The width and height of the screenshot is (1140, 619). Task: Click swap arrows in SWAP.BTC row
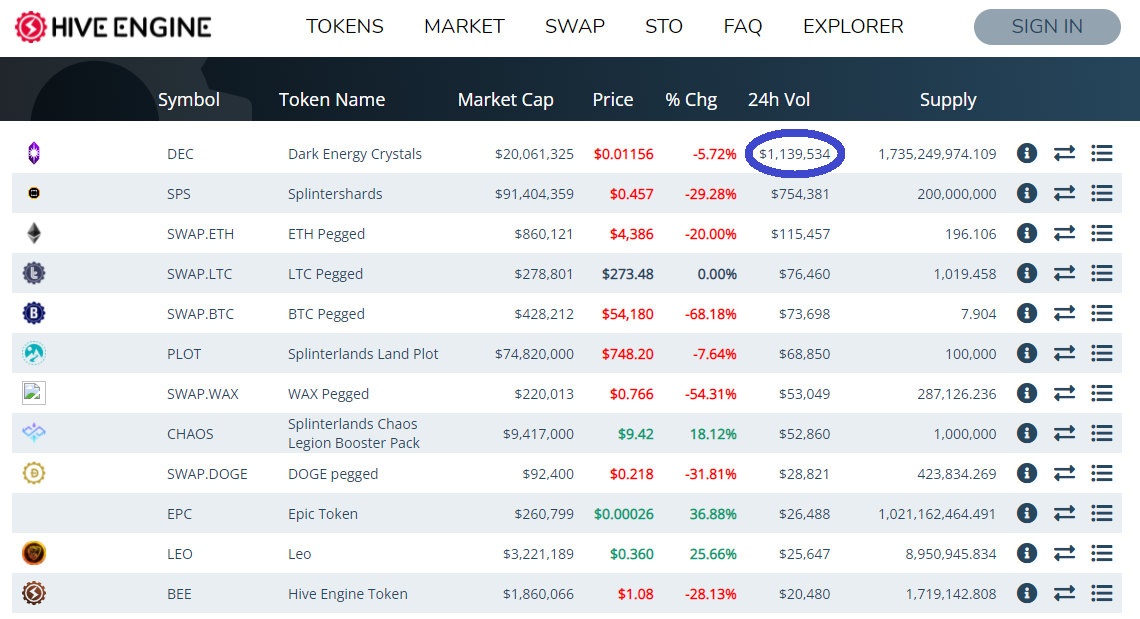click(1064, 314)
